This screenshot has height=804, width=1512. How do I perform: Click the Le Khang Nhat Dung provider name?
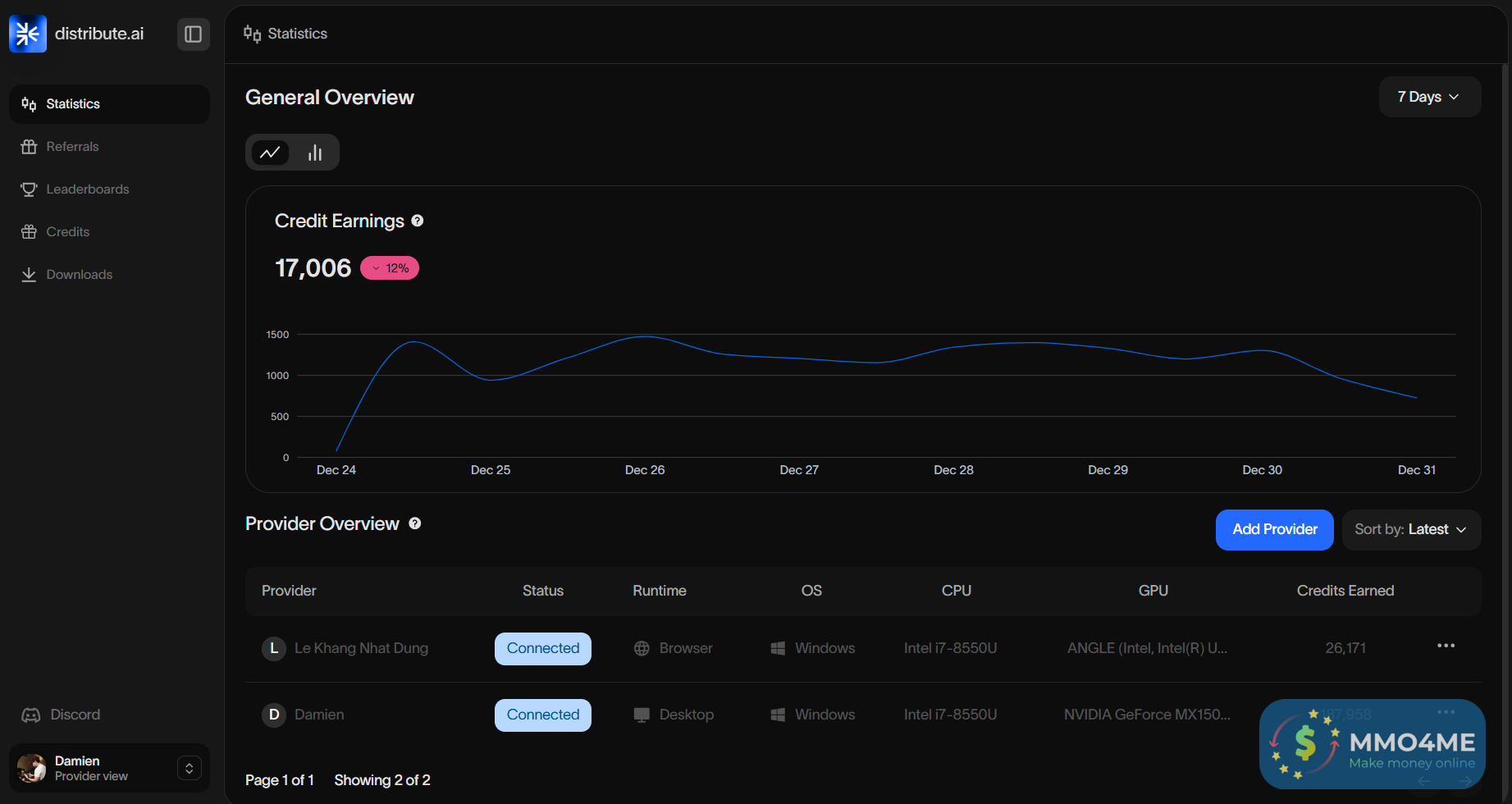click(361, 648)
